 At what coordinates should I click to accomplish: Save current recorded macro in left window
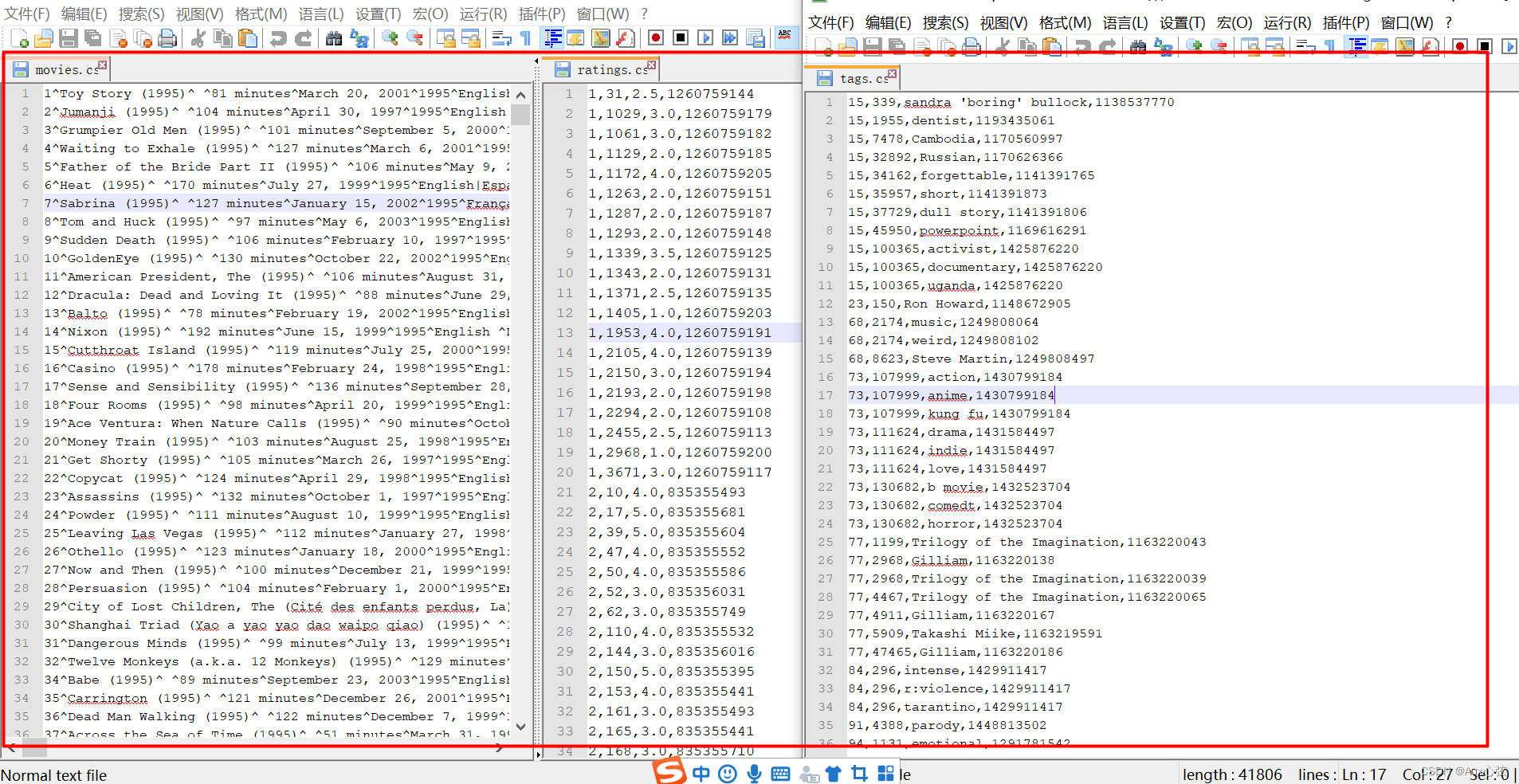[755, 38]
